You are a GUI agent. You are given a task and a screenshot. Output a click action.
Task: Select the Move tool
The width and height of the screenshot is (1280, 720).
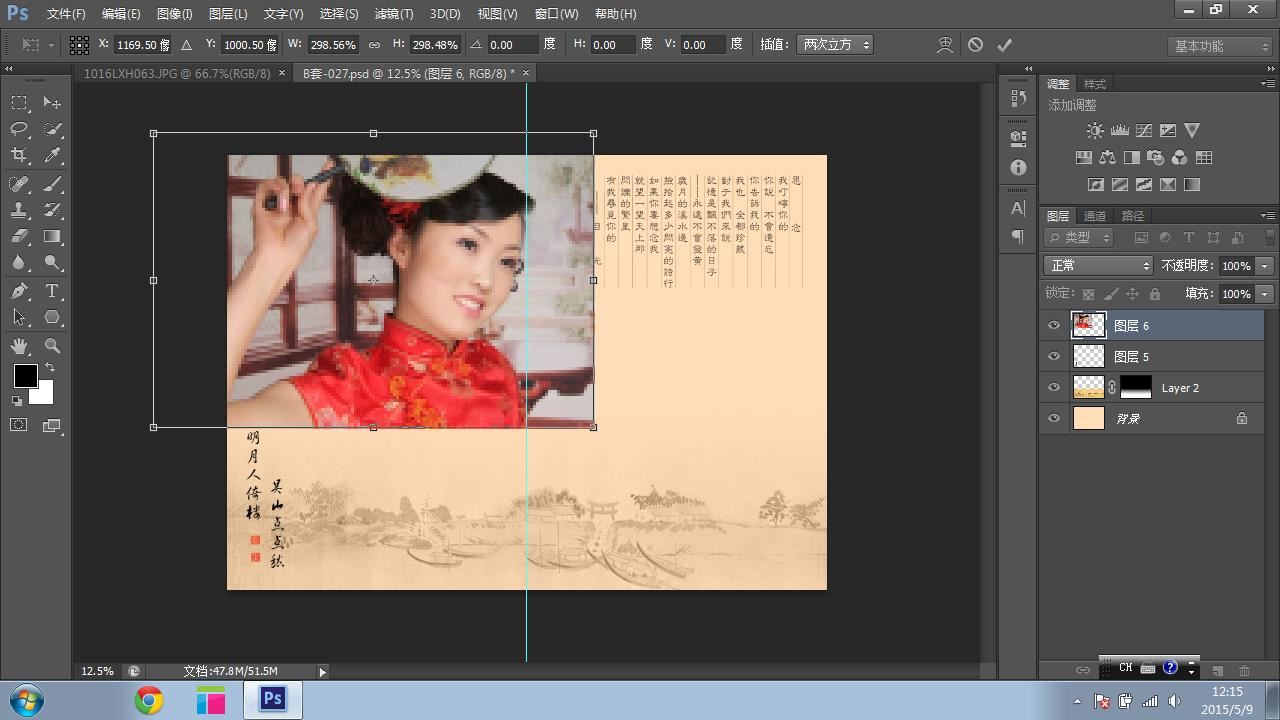pyautogui.click(x=52, y=102)
